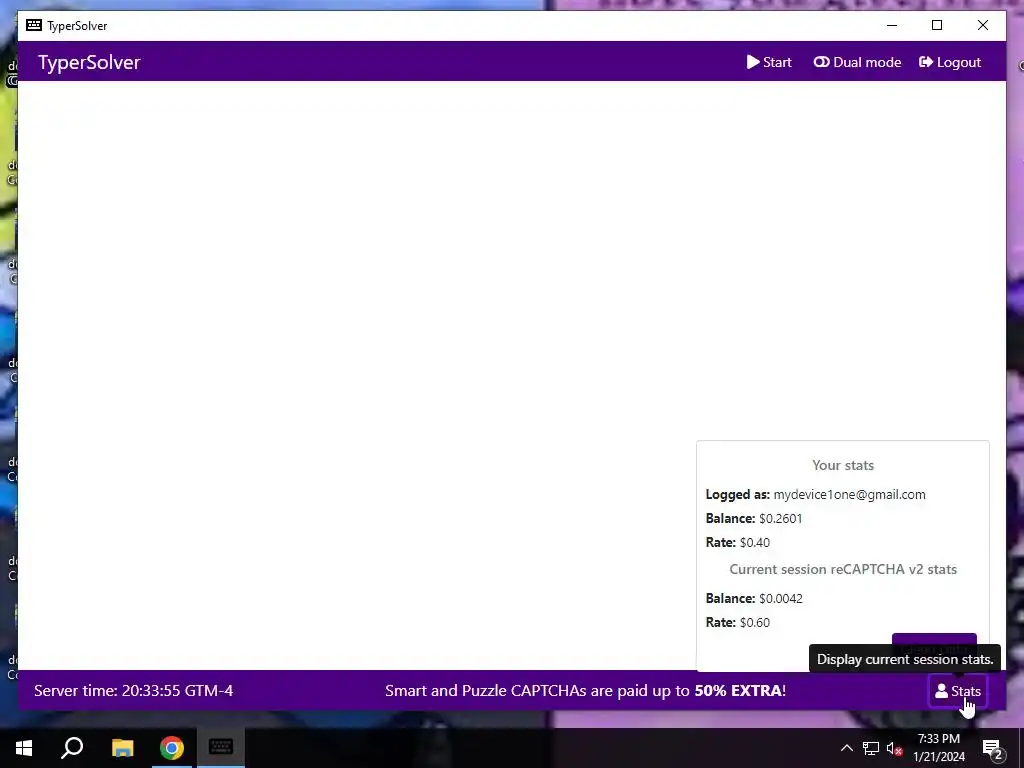Click the muted volume icon in tray

pos(894,748)
